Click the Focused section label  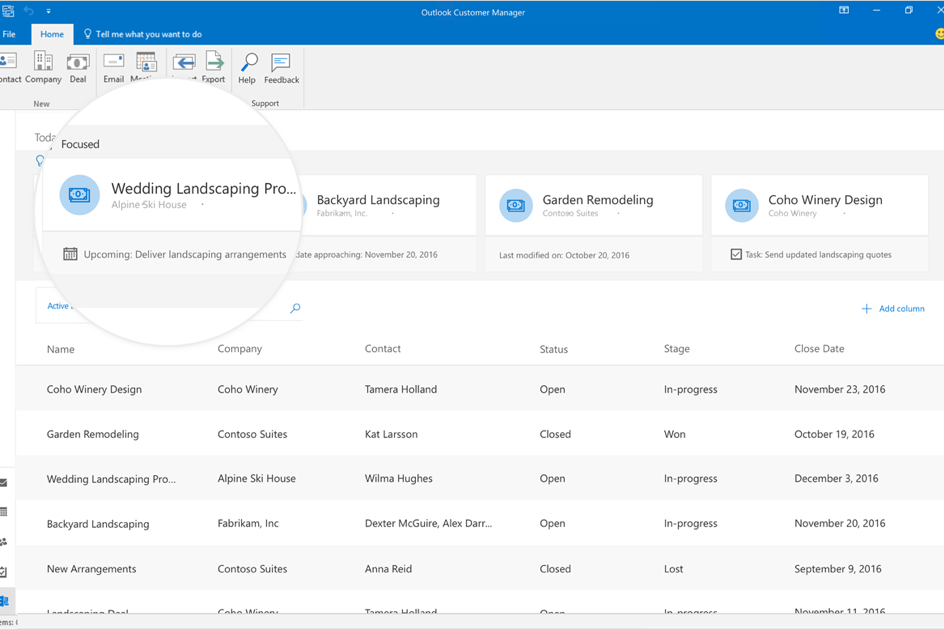(80, 144)
